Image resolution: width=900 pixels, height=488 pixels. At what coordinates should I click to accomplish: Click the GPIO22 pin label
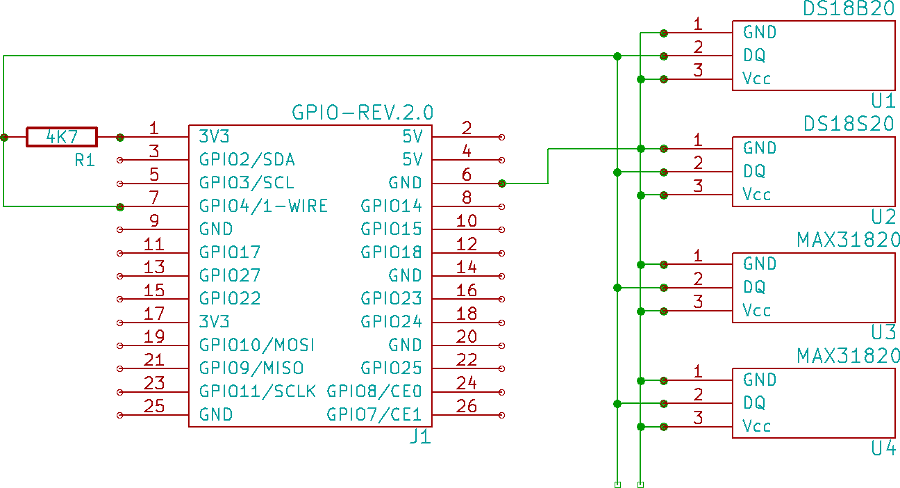click(x=230, y=299)
